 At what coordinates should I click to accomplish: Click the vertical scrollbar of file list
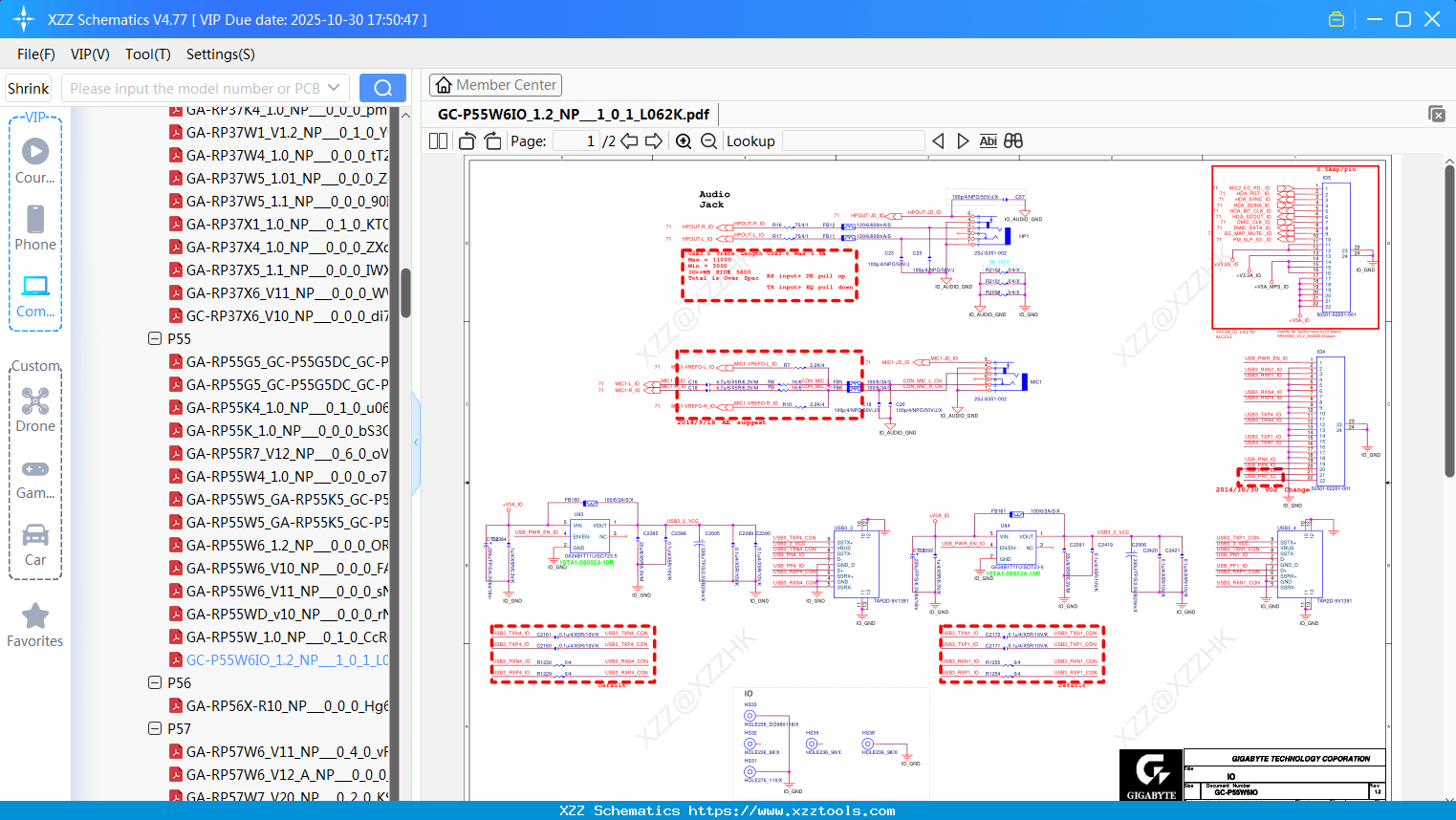coord(405,291)
